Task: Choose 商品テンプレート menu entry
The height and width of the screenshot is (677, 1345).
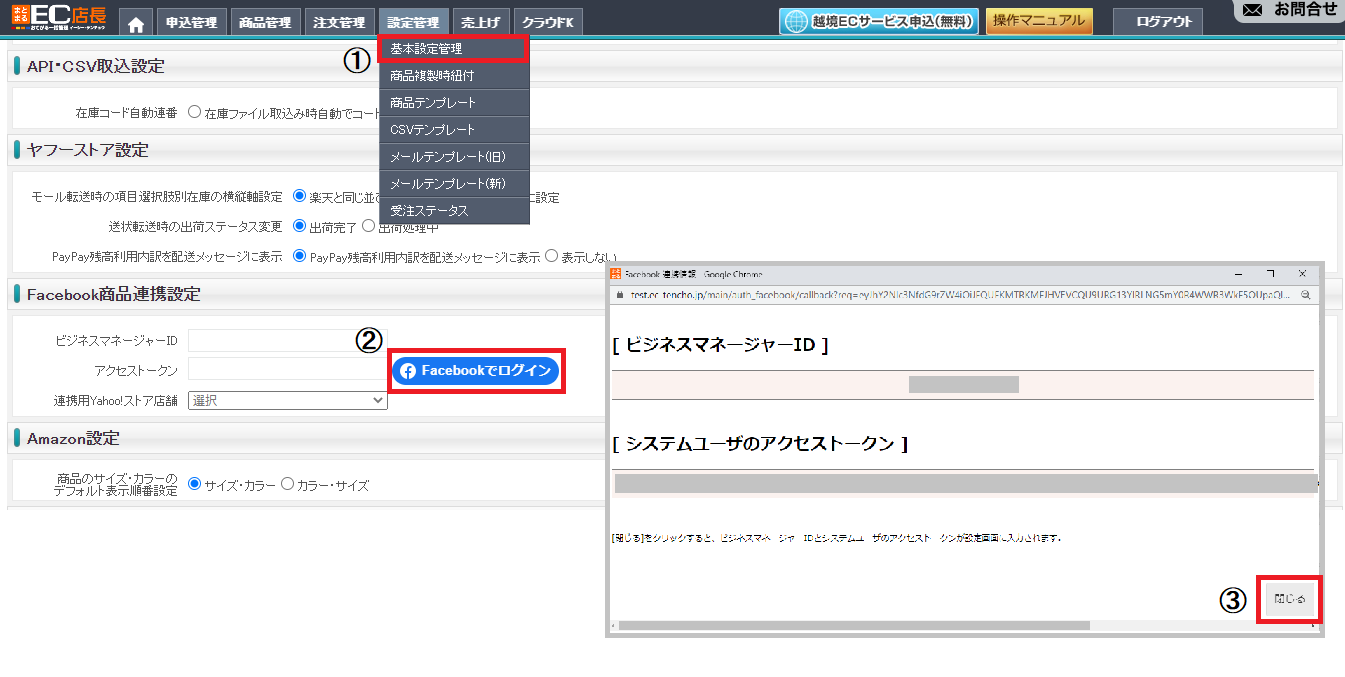Action: click(x=454, y=102)
